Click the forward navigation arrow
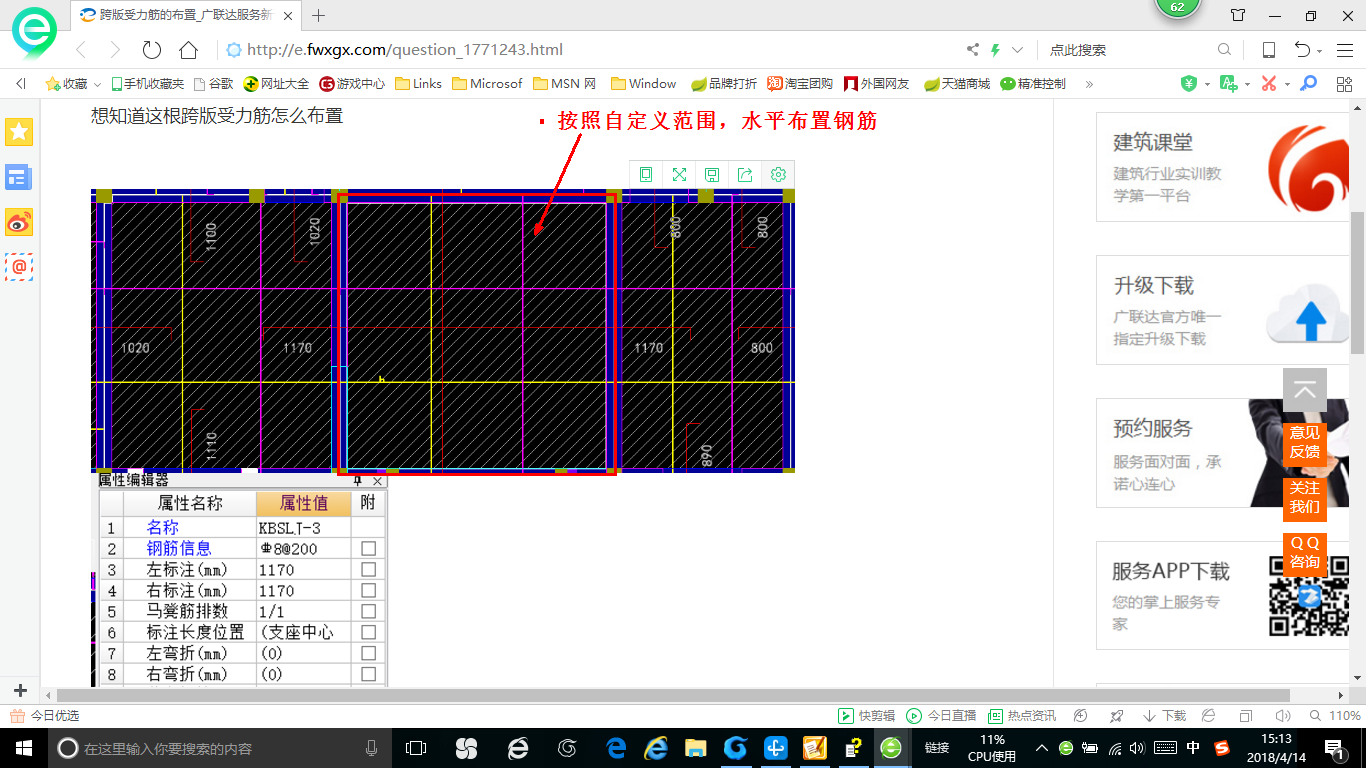This screenshot has width=1366, height=768. pyautogui.click(x=115, y=50)
